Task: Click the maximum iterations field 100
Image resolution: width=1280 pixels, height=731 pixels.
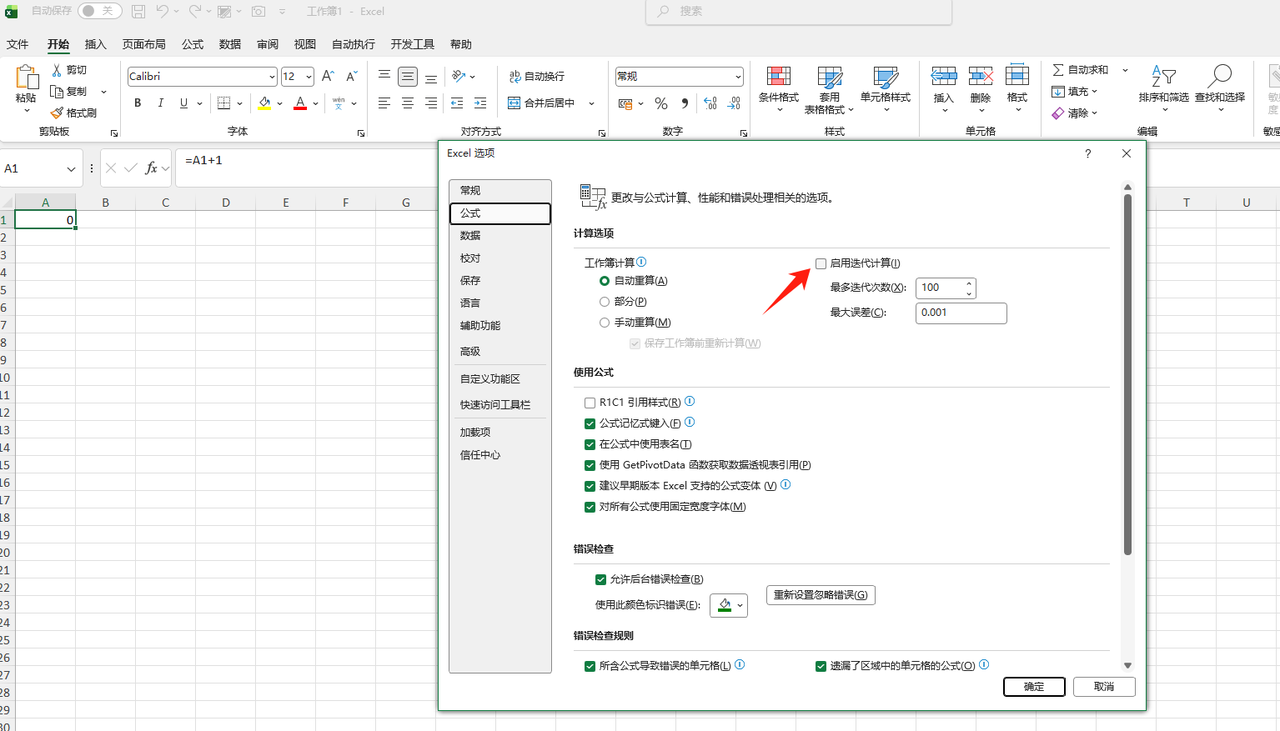Action: (x=940, y=288)
